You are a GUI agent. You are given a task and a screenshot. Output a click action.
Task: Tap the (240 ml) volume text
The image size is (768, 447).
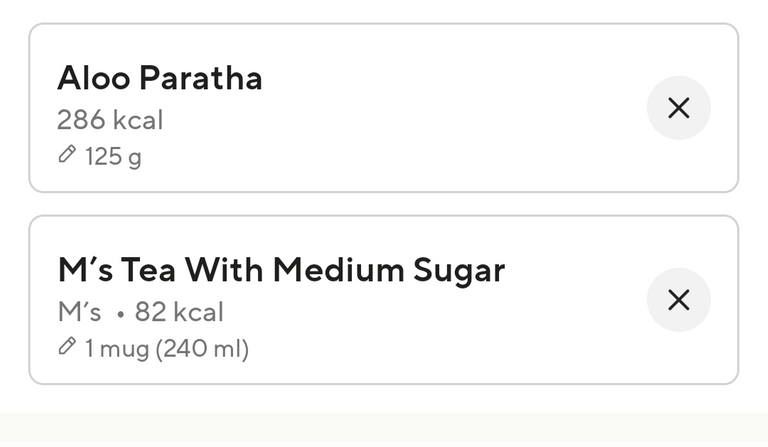point(202,349)
